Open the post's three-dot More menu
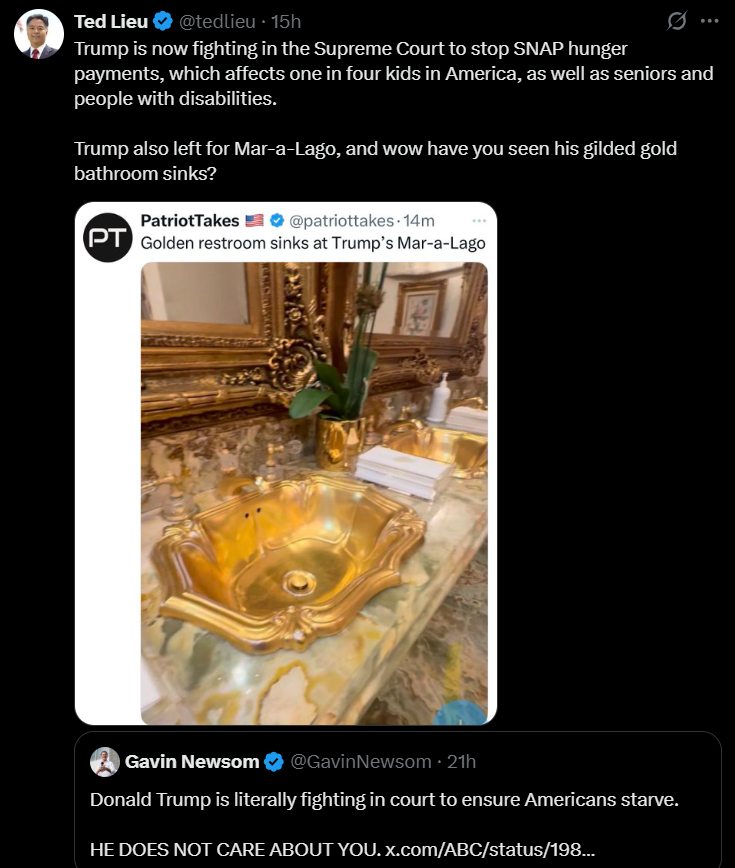This screenshot has width=735, height=868. pyautogui.click(x=709, y=21)
